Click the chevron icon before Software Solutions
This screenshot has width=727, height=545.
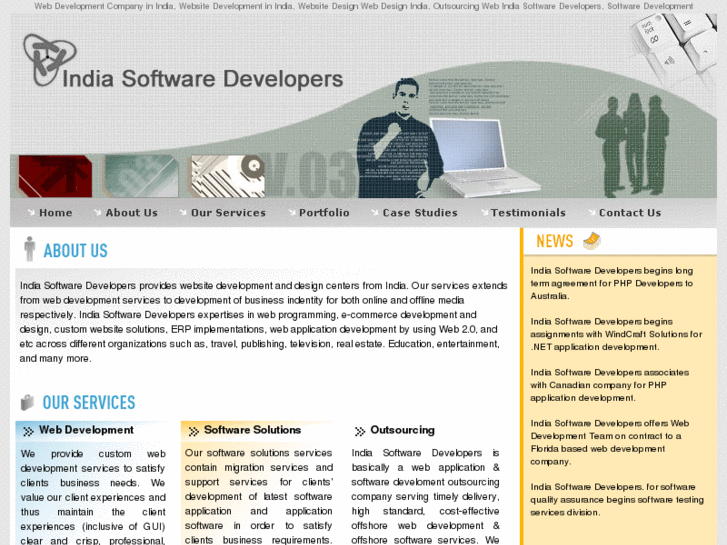193,431
